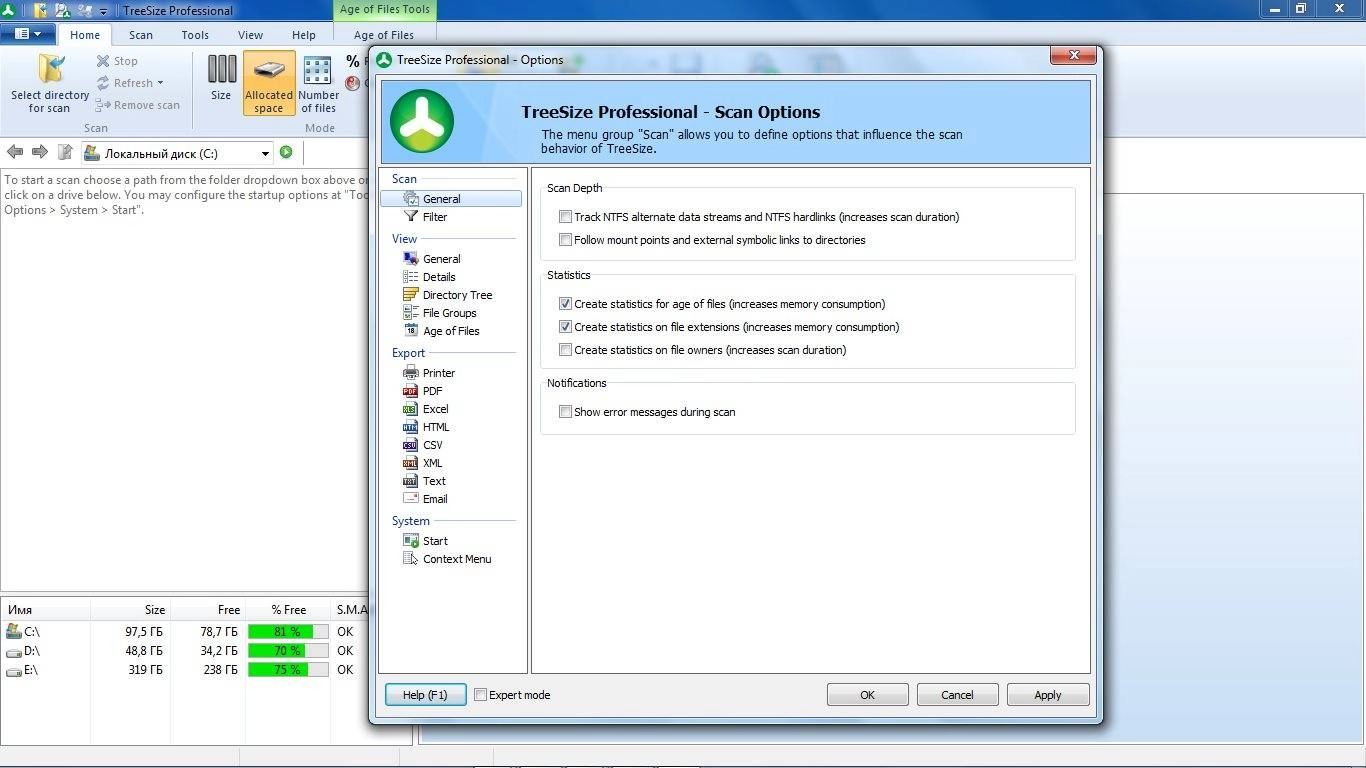Enable Track NTFS alternate data streams
The image size is (1366, 768).
point(565,217)
